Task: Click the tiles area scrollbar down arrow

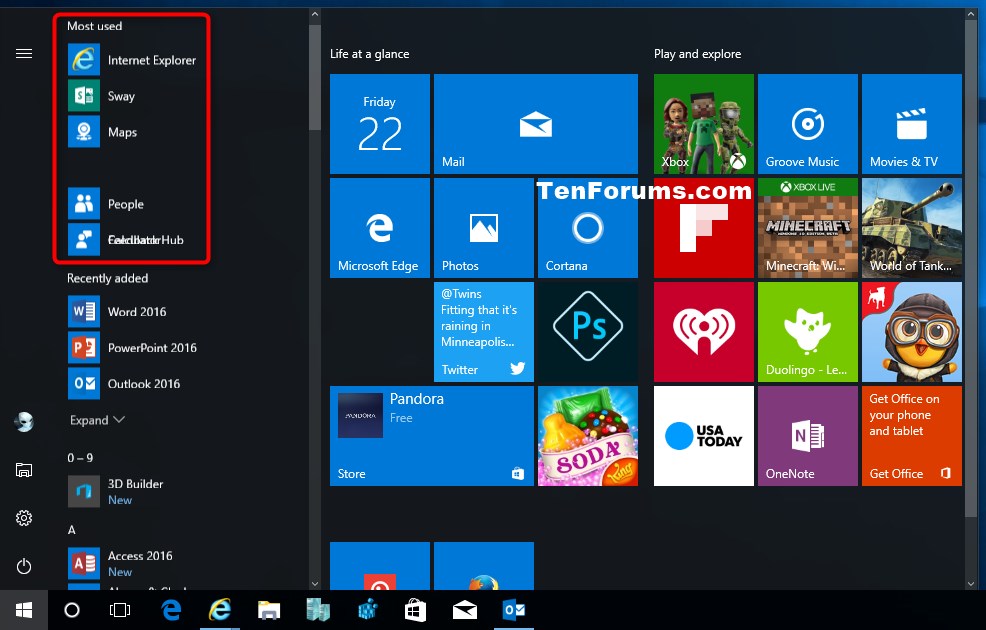Action: click(x=971, y=584)
